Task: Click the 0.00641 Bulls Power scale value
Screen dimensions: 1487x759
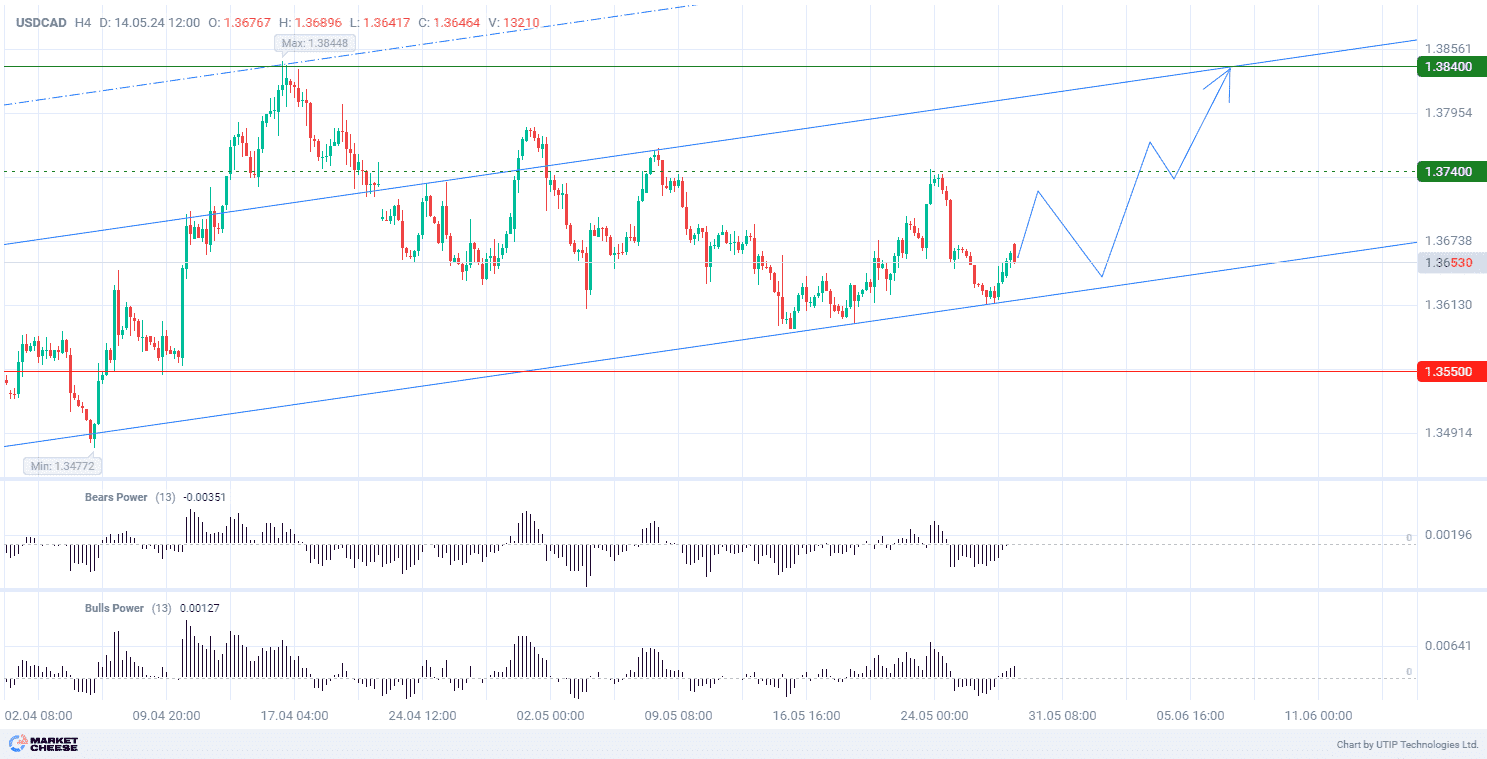Action: [1447, 646]
